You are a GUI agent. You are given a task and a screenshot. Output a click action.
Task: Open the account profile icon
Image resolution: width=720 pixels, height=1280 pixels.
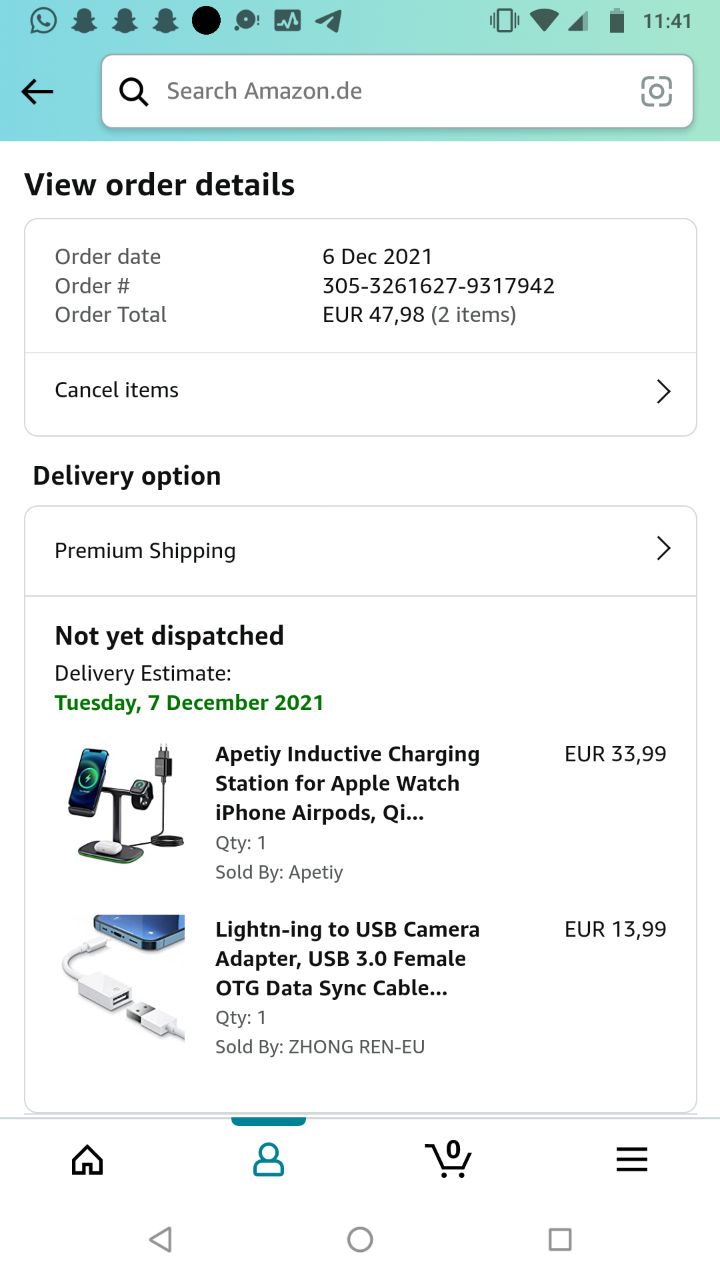coord(268,1159)
